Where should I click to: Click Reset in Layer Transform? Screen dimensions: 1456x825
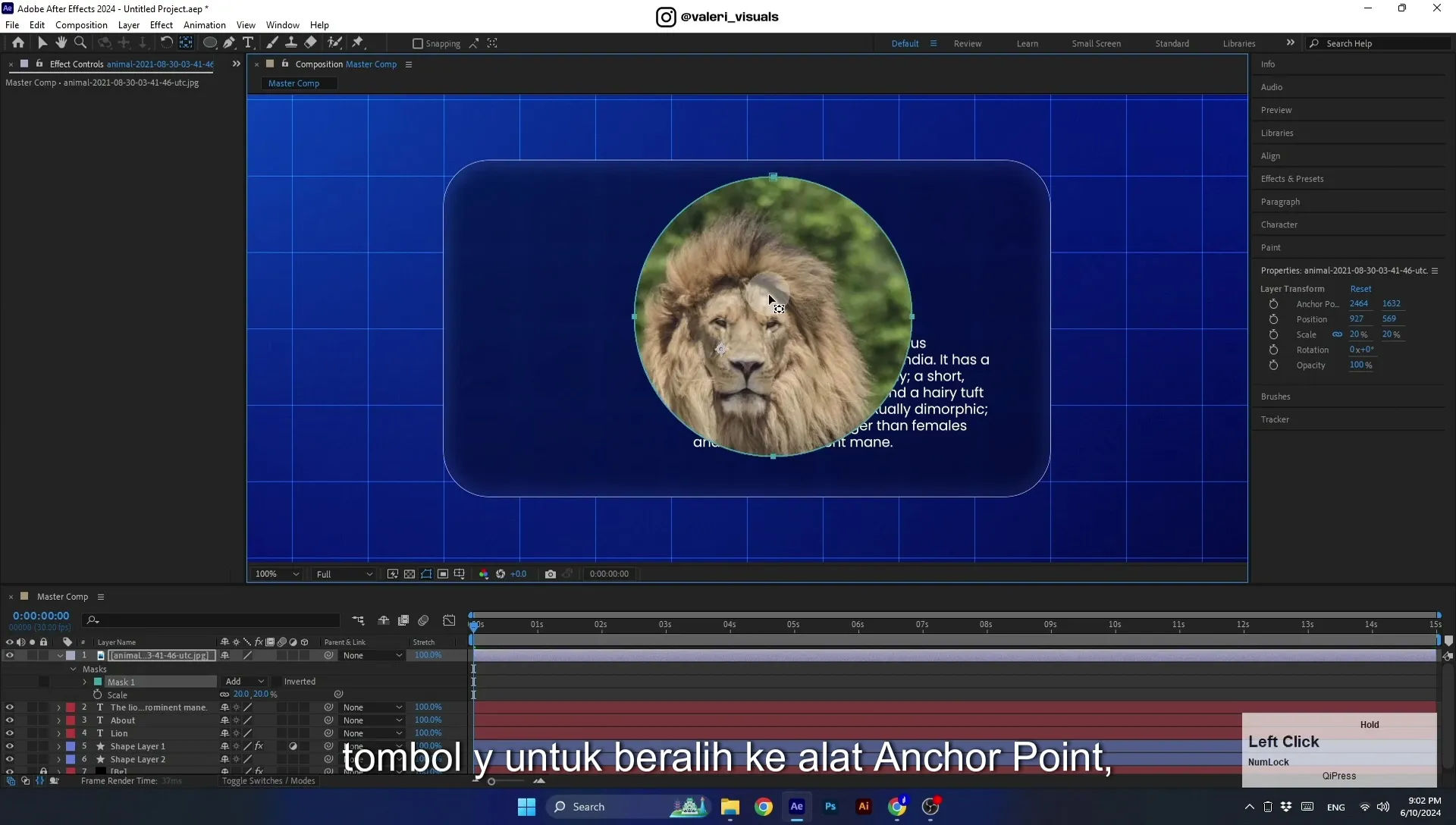coord(1360,289)
